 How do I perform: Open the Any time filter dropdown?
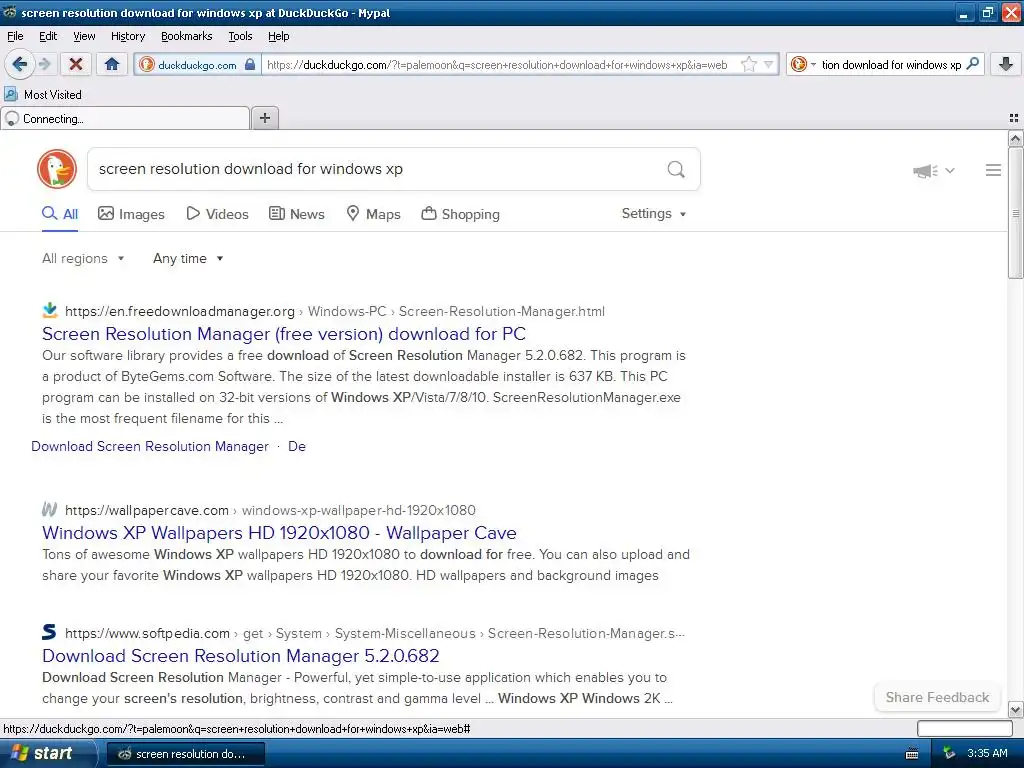tap(188, 259)
